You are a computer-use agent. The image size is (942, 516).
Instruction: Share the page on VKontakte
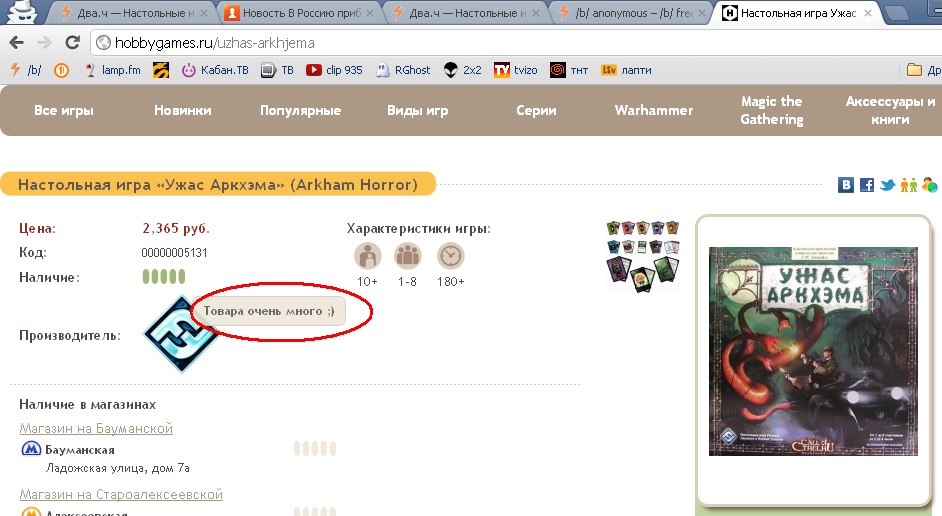tap(845, 185)
